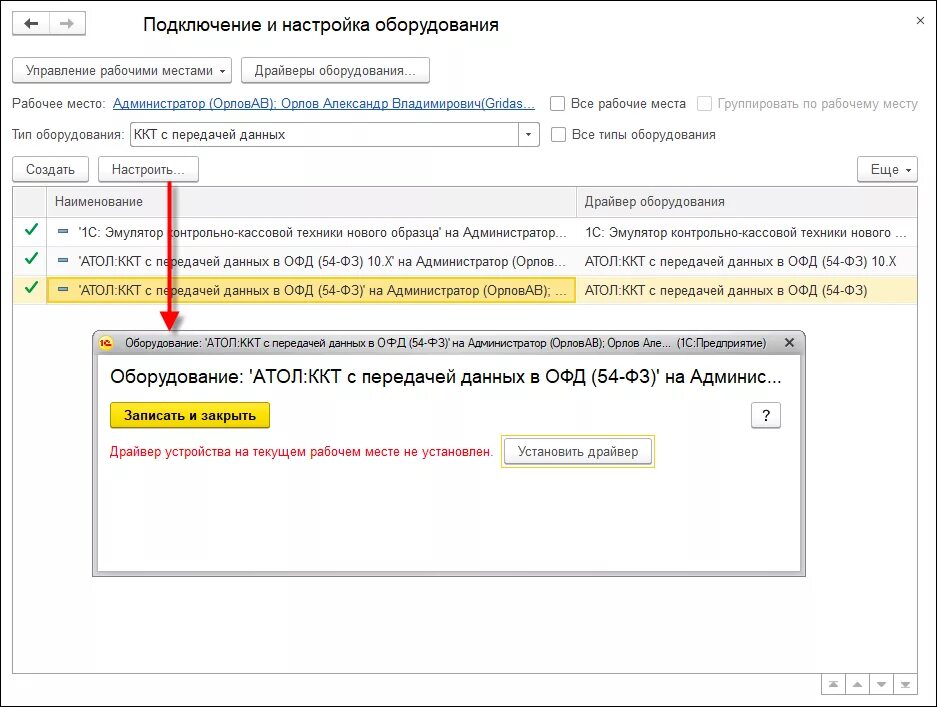Close the main equipment setup form
This screenshot has width=937, height=707.
920,20
